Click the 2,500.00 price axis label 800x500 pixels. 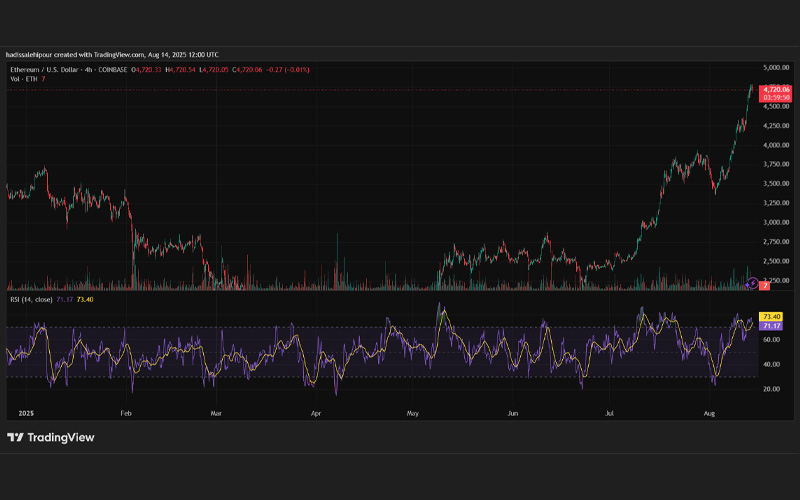776,261
